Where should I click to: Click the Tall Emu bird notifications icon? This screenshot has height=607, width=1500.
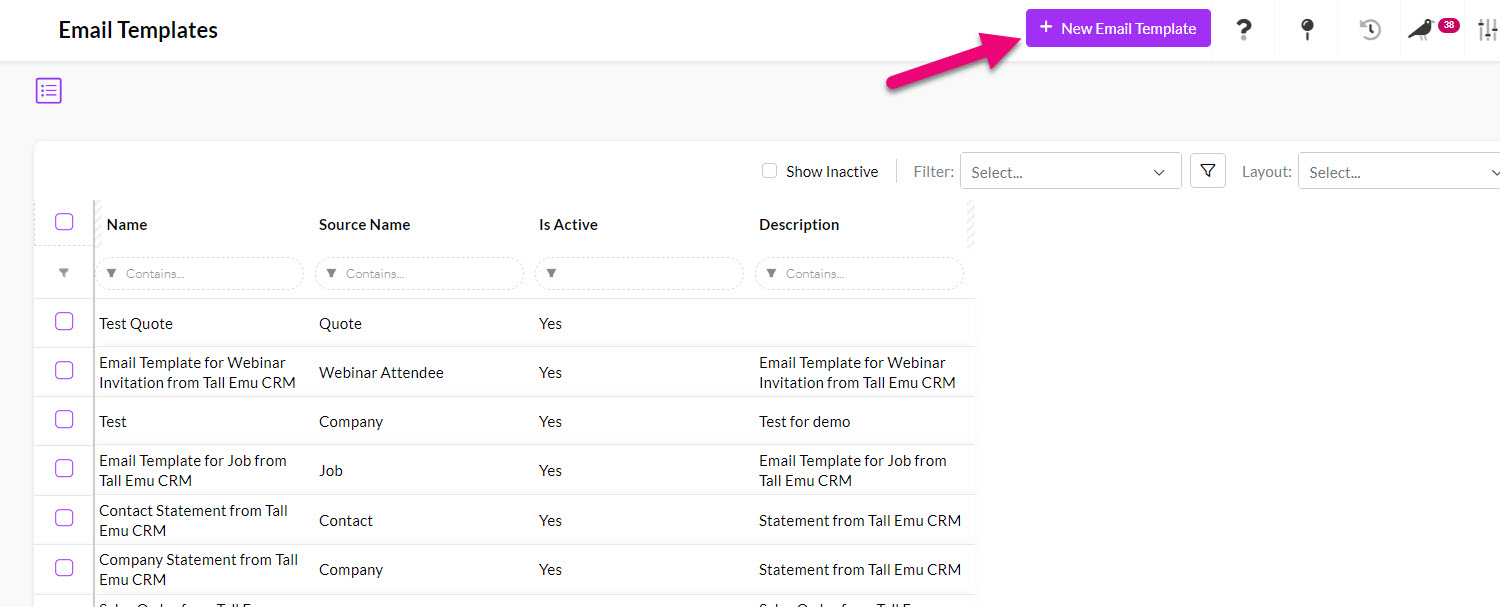click(x=1420, y=31)
